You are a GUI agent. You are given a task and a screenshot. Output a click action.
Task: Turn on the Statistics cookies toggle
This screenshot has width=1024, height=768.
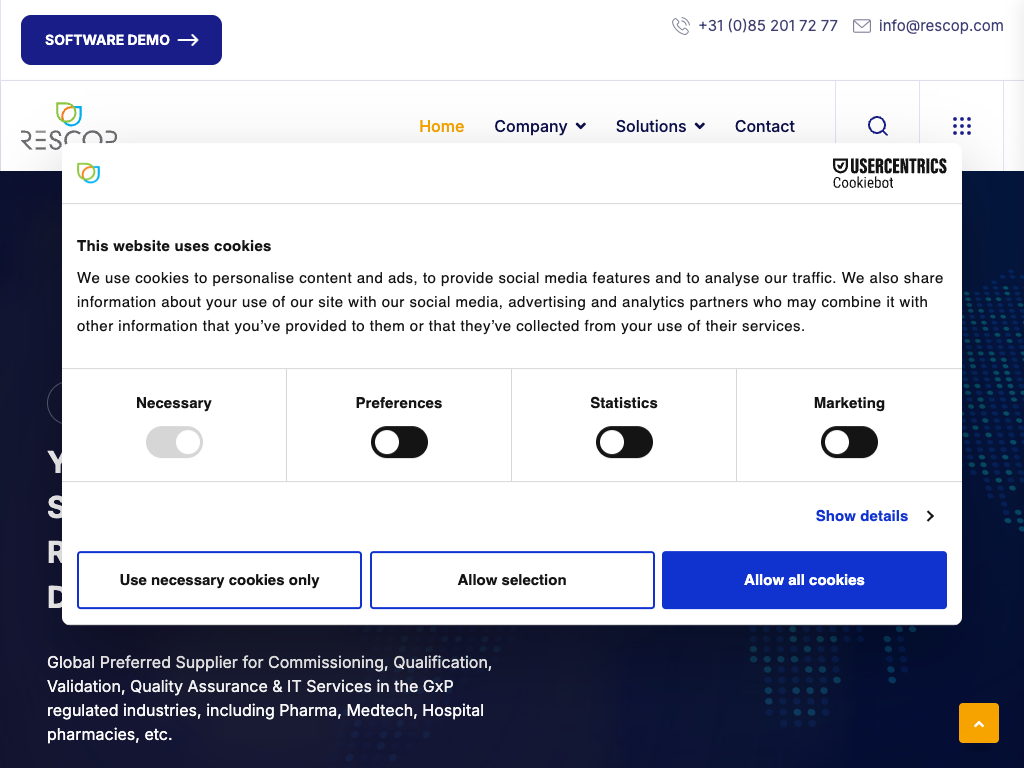624,442
